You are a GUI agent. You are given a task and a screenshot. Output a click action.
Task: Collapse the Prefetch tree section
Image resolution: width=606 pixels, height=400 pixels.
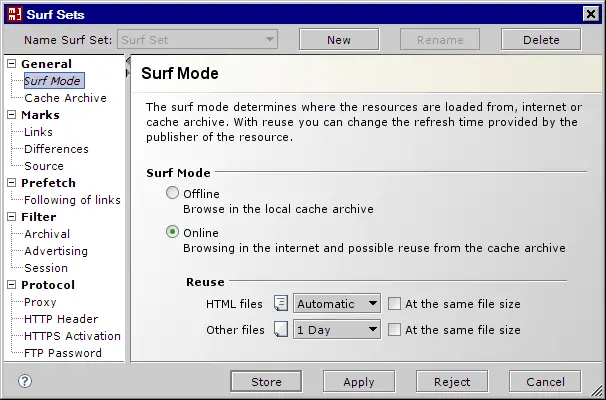[x=12, y=182]
